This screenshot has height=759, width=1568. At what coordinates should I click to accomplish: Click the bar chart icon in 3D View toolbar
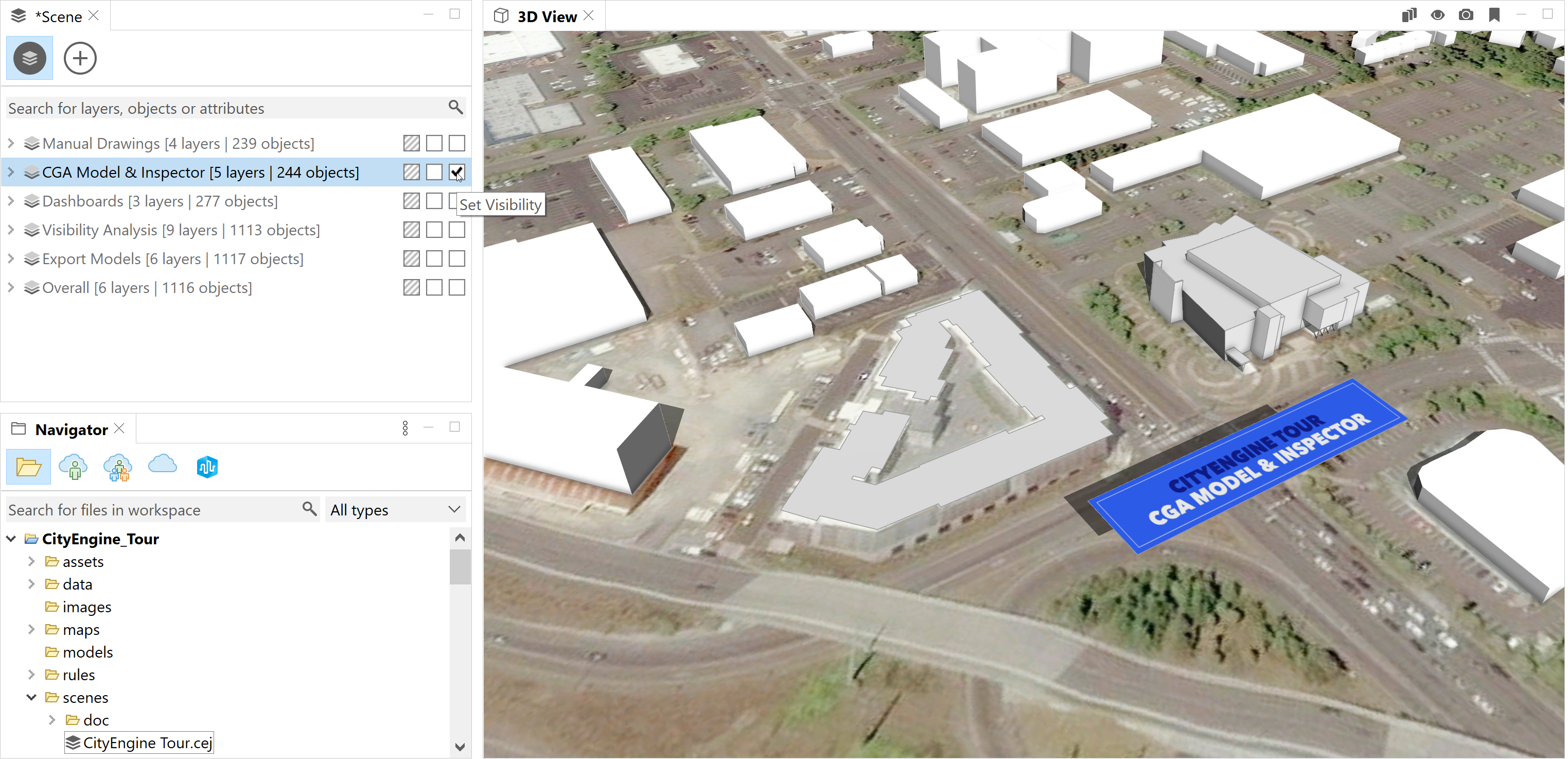[1410, 15]
